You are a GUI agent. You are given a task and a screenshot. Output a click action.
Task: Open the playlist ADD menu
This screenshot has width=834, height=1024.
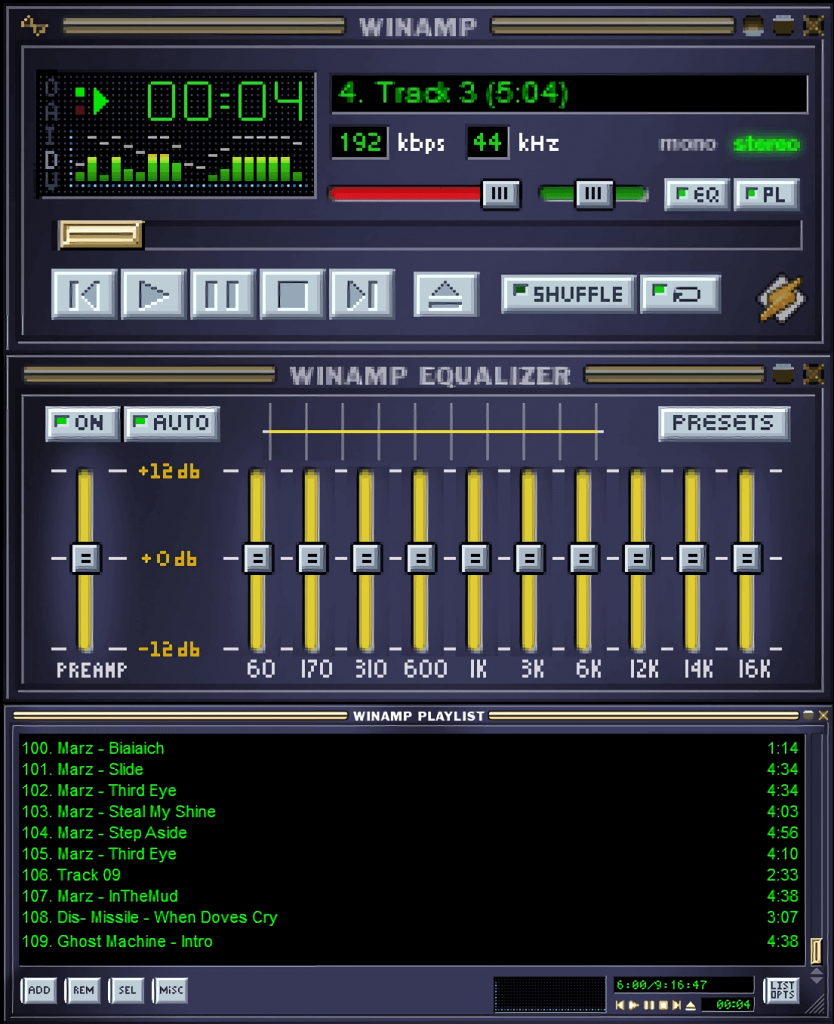(39, 990)
